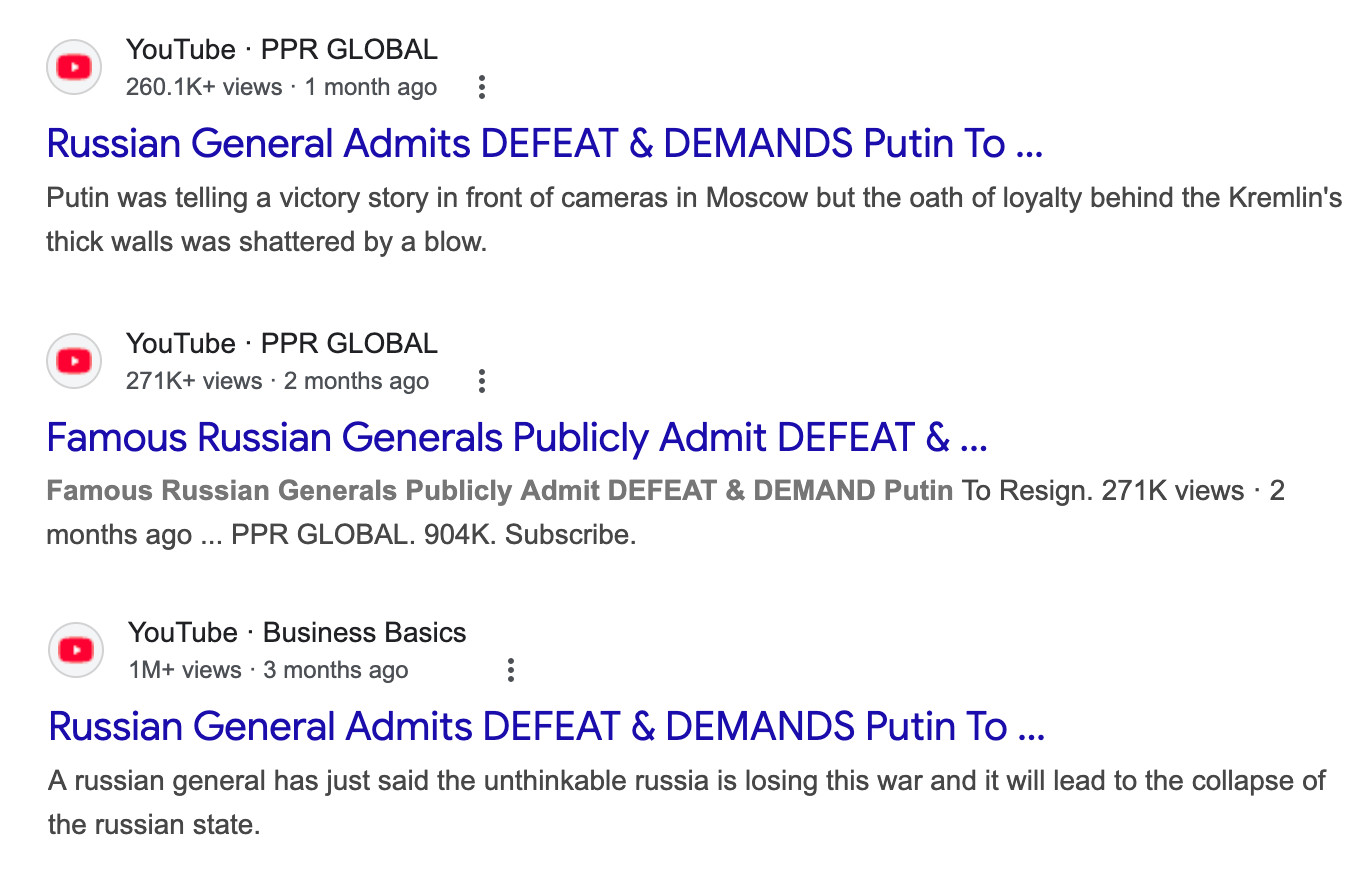Open three-dot menu next to '2 months ago'
Viewport: 1368px width, 887px height.
[x=482, y=381]
